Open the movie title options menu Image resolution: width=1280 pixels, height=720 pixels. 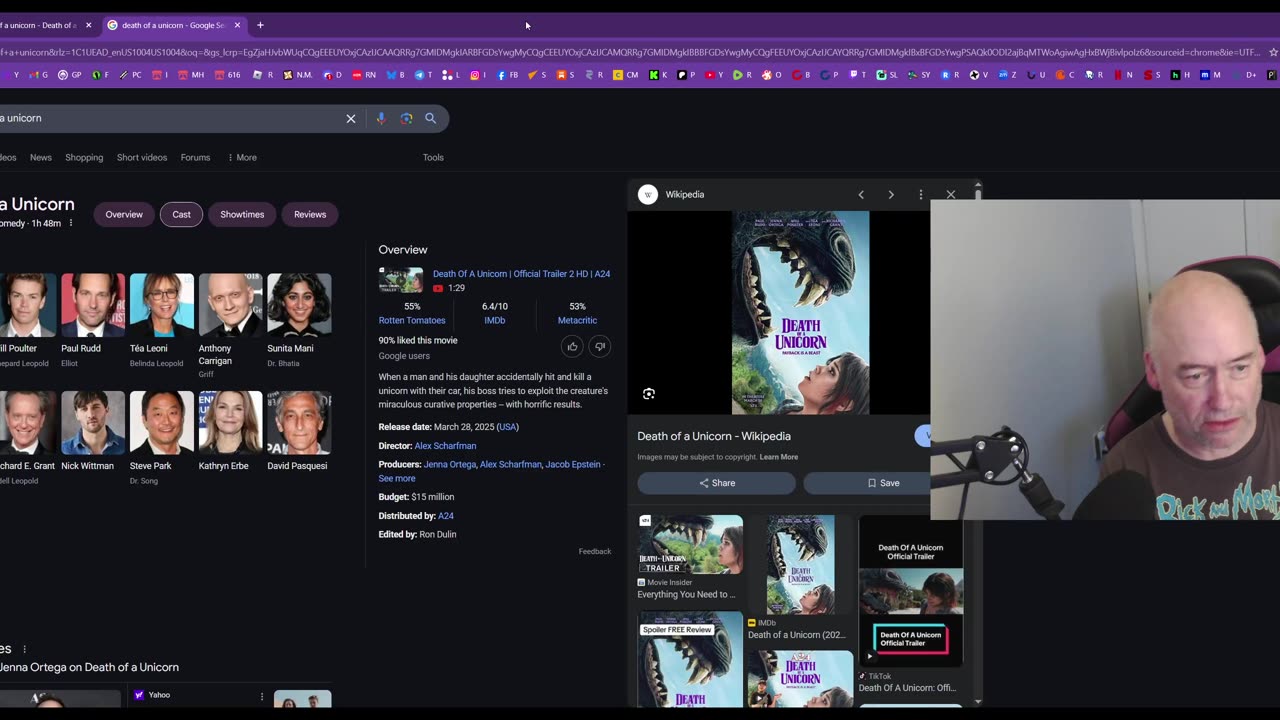(70, 223)
